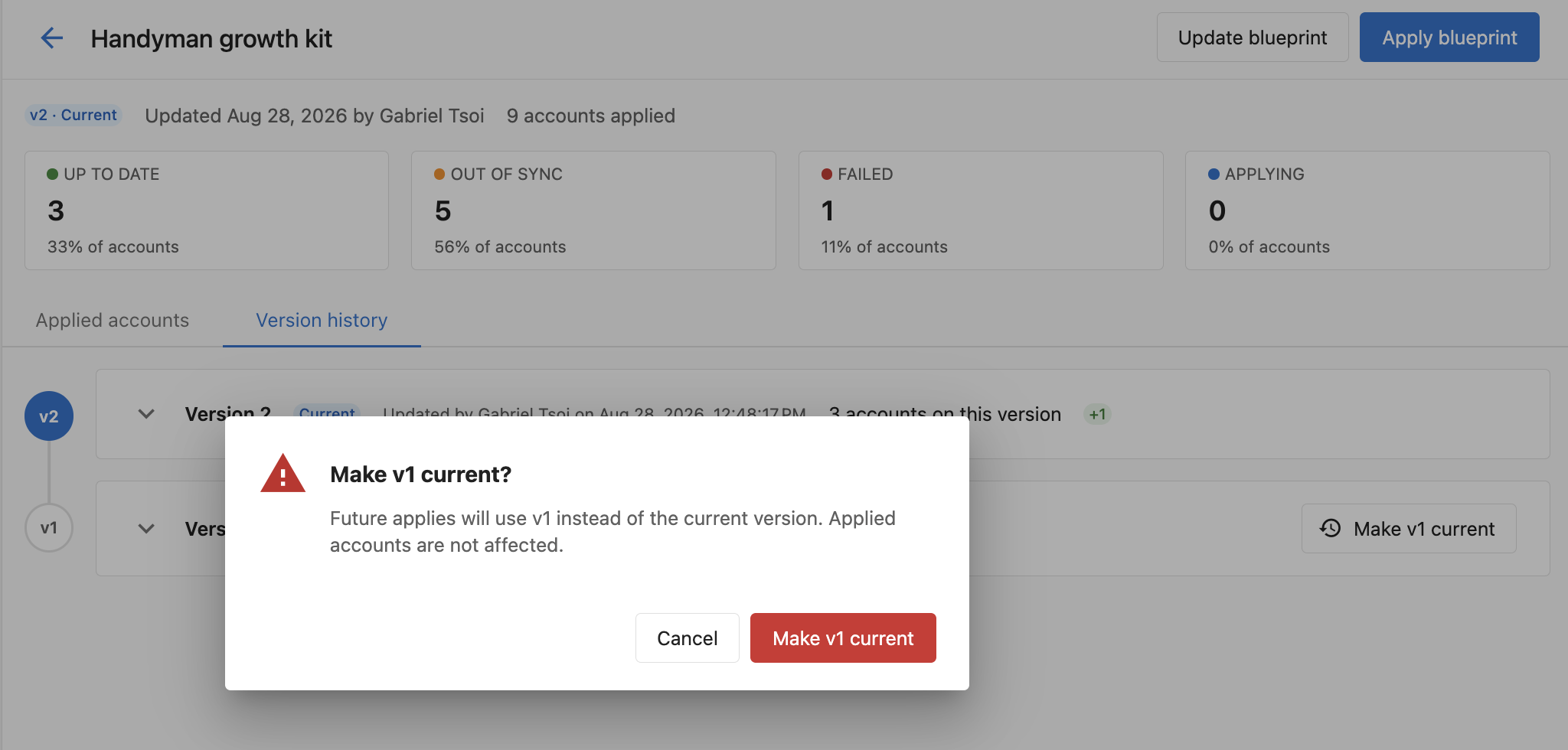This screenshot has width=1568, height=750.
Task: Click the v2 · Current version badge
Action: coord(73,115)
